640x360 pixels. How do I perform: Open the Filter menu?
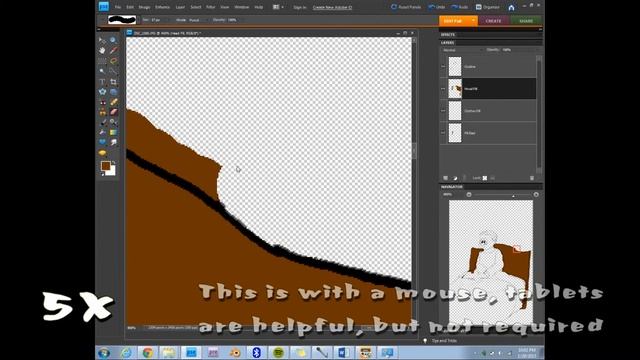pos(211,7)
